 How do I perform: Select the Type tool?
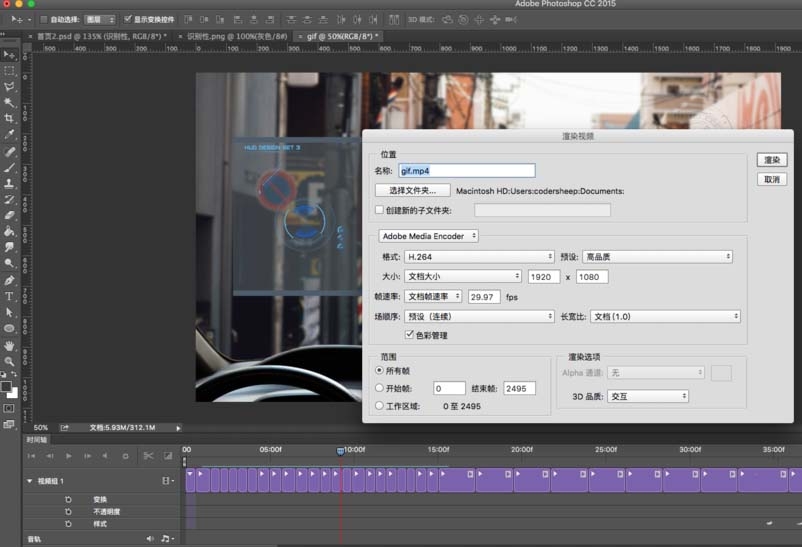pos(9,296)
